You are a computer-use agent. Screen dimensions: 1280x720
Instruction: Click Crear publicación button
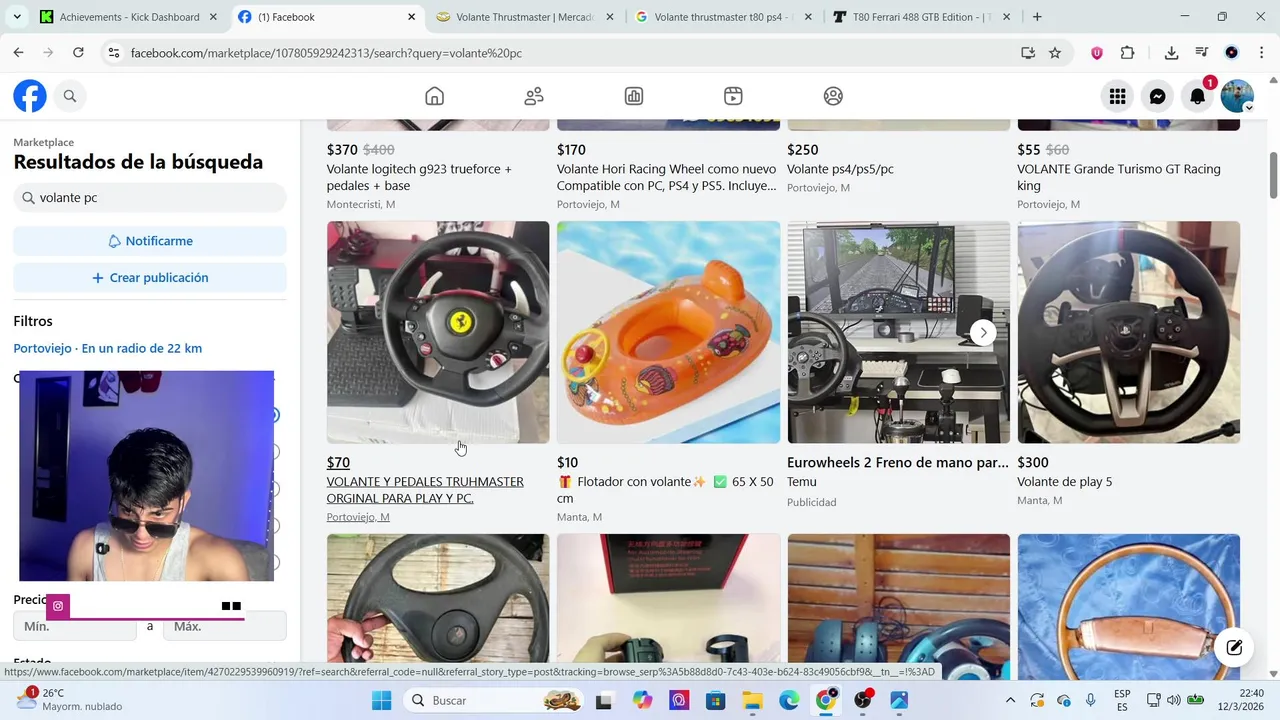tap(150, 277)
